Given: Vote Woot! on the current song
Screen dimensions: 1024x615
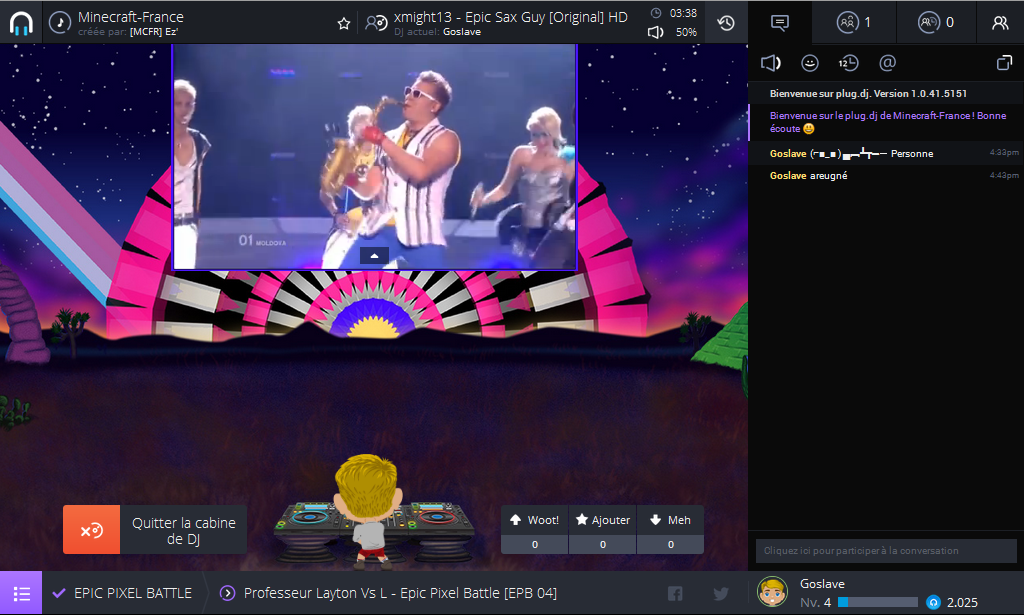Looking at the screenshot, I should coord(534,520).
